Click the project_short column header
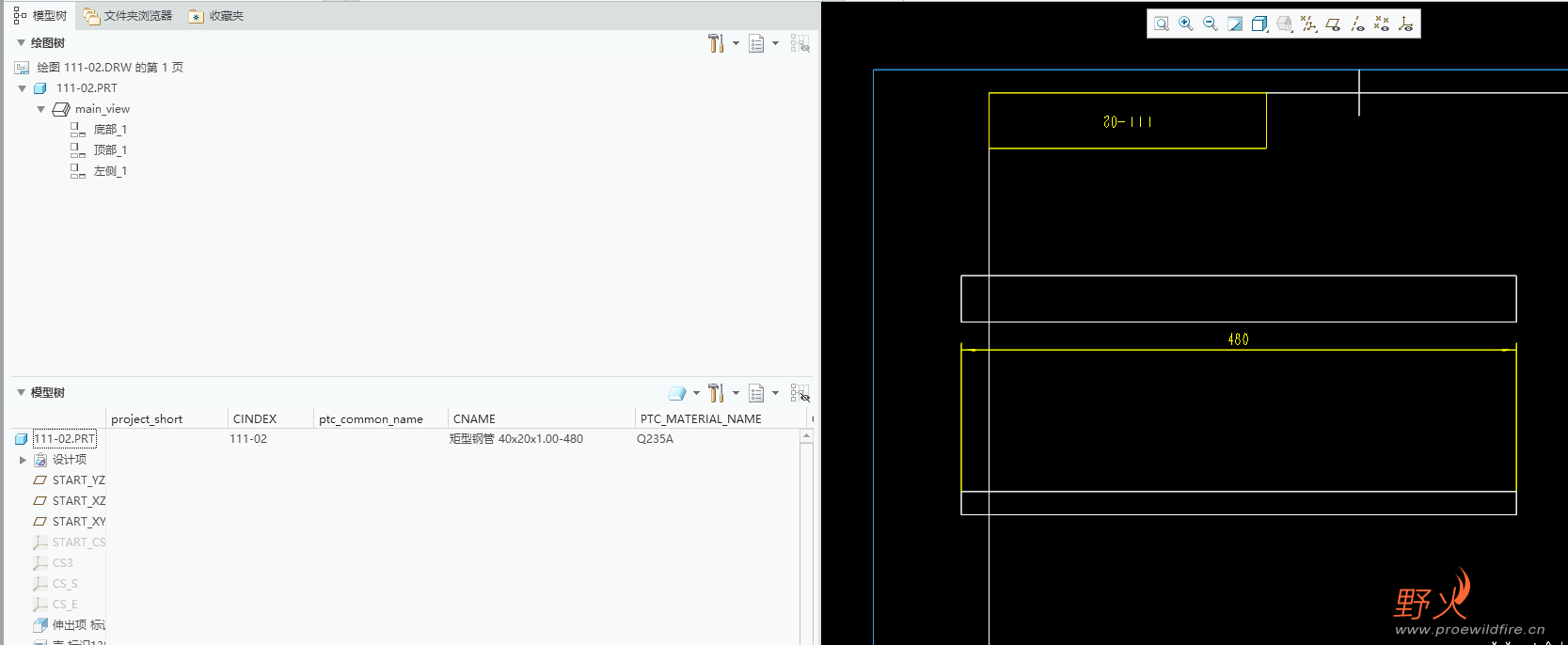1568x645 pixels. click(166, 419)
